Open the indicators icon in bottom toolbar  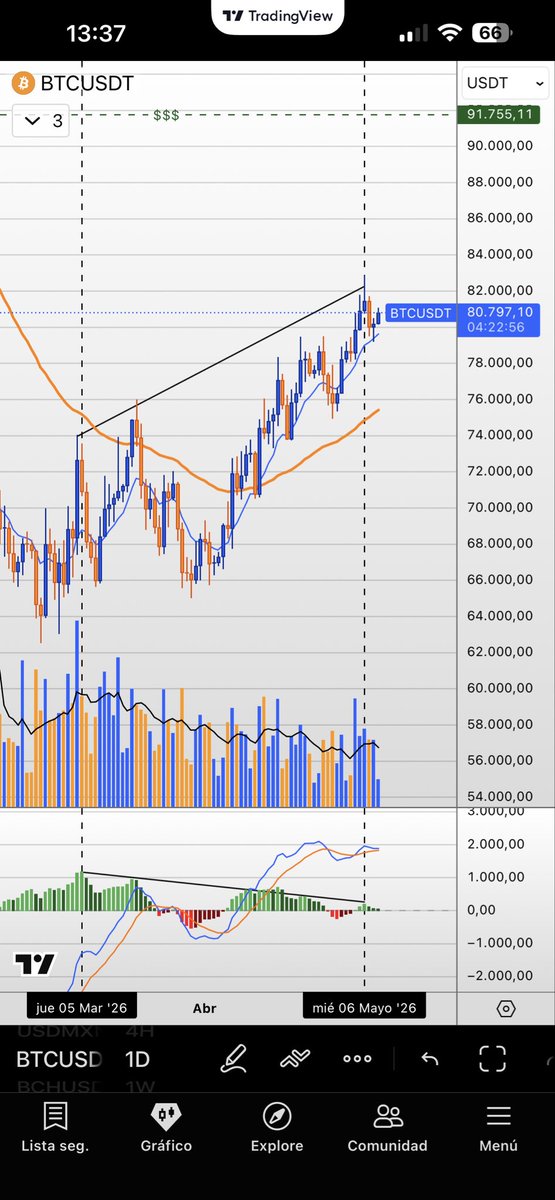pyautogui.click(x=295, y=1058)
